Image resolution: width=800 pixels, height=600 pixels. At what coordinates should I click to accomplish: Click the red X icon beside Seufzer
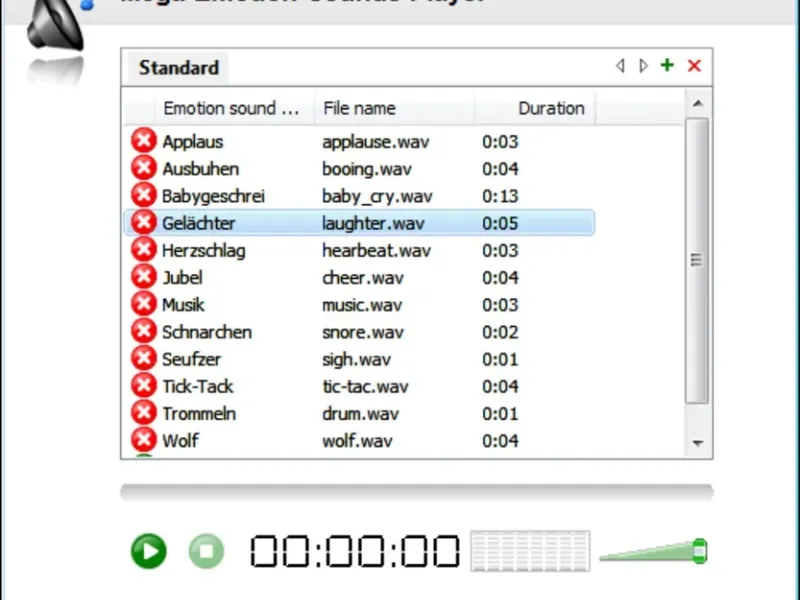coord(144,359)
